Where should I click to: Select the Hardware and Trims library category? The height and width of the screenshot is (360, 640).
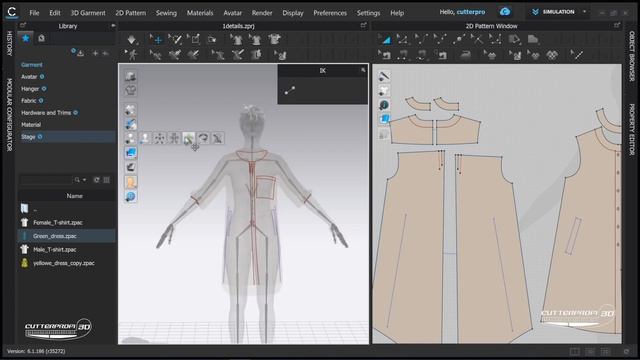[46, 113]
